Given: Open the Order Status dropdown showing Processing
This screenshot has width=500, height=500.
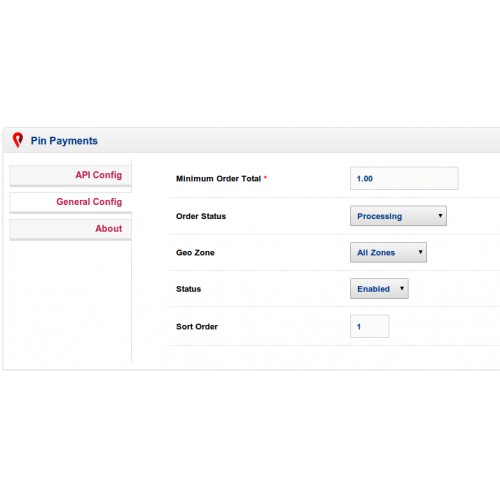Looking at the screenshot, I should [398, 216].
